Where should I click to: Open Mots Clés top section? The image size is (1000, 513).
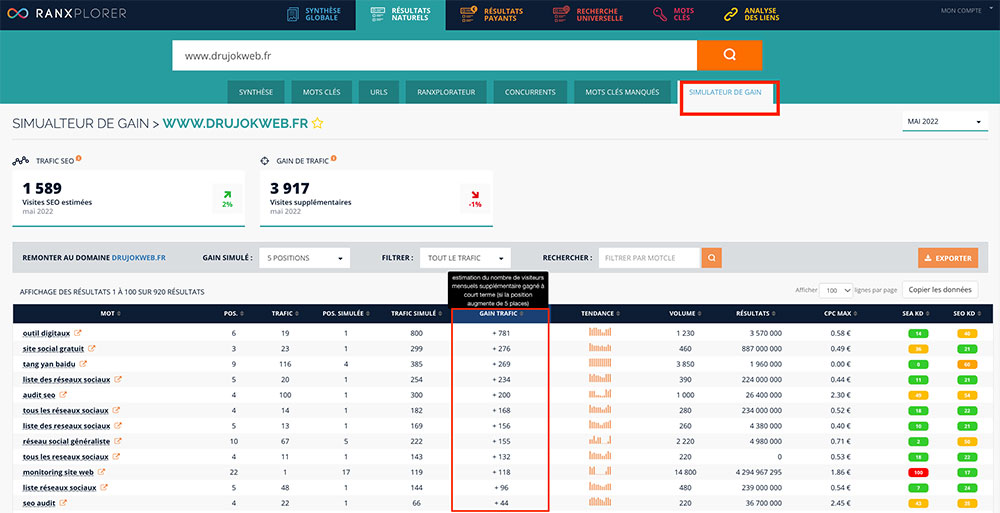point(673,14)
